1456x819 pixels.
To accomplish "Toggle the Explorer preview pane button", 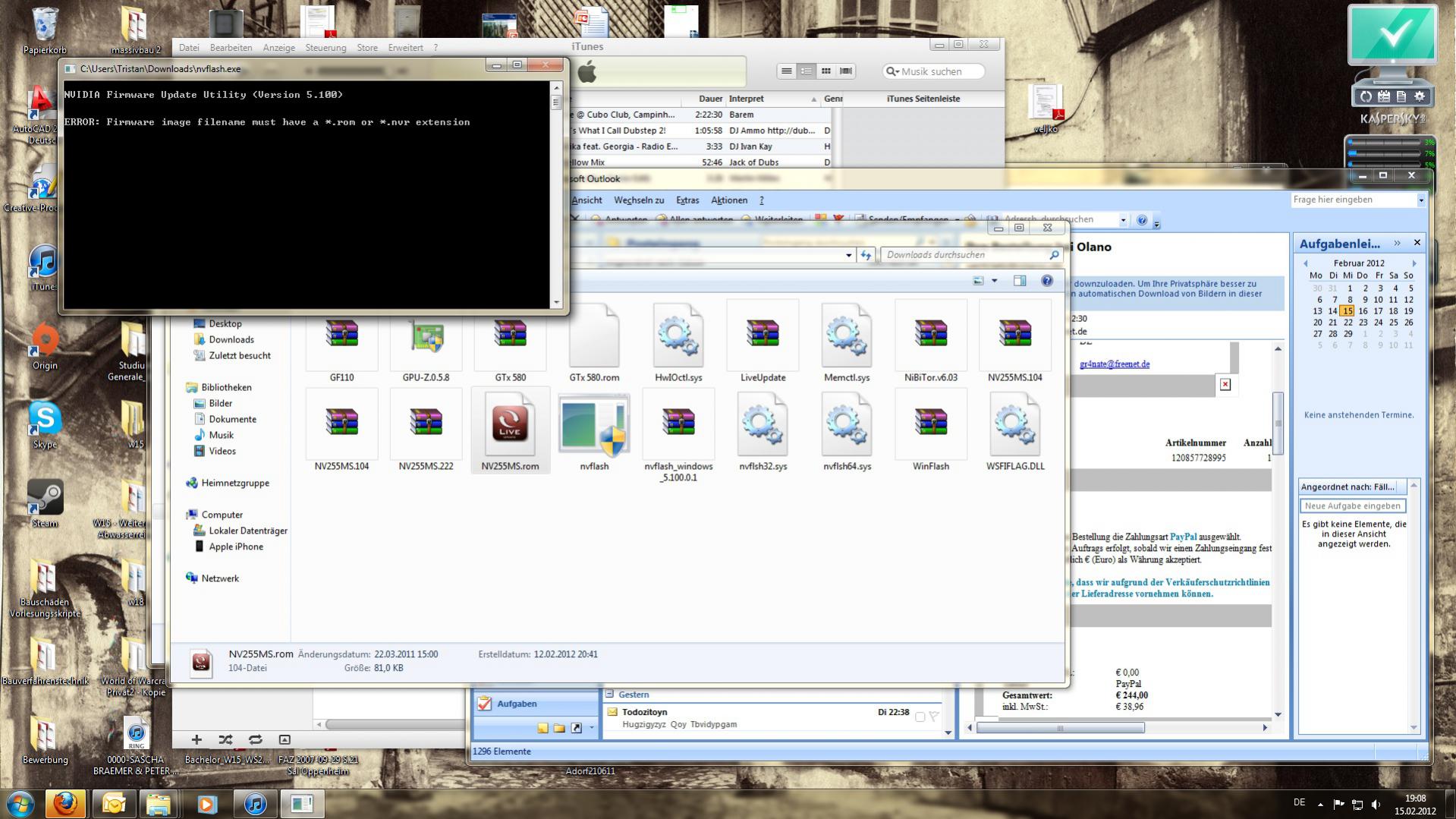I will 1020,281.
